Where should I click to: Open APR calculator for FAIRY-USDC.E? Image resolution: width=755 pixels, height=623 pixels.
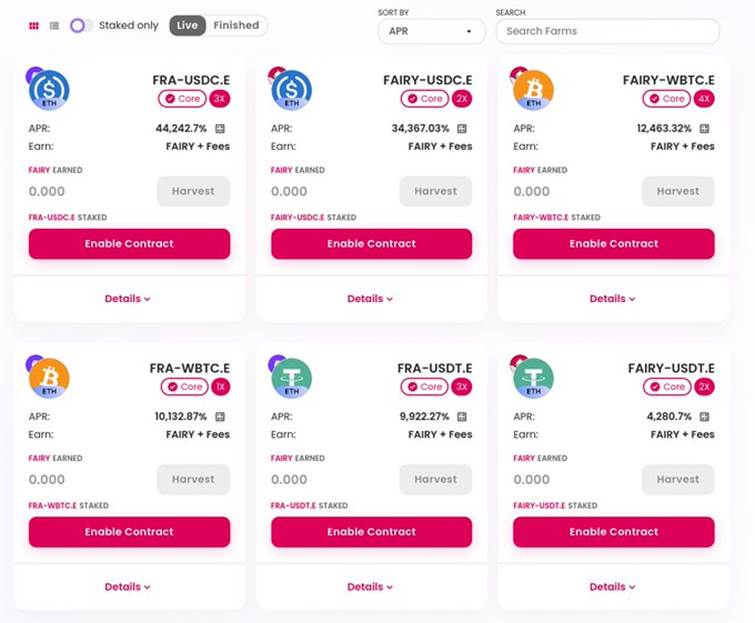coord(462,129)
